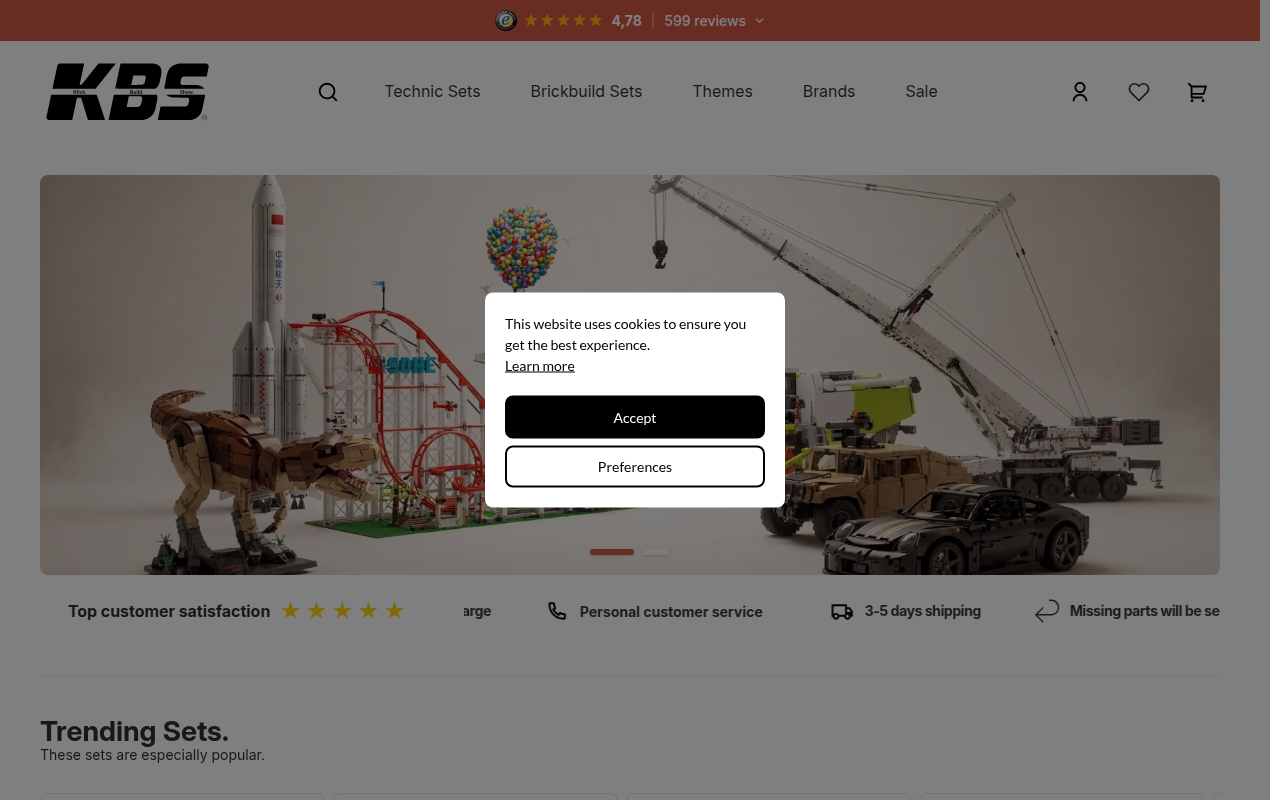Click Top customer satisfaction text
The height and width of the screenshot is (800, 1280).
(x=169, y=611)
